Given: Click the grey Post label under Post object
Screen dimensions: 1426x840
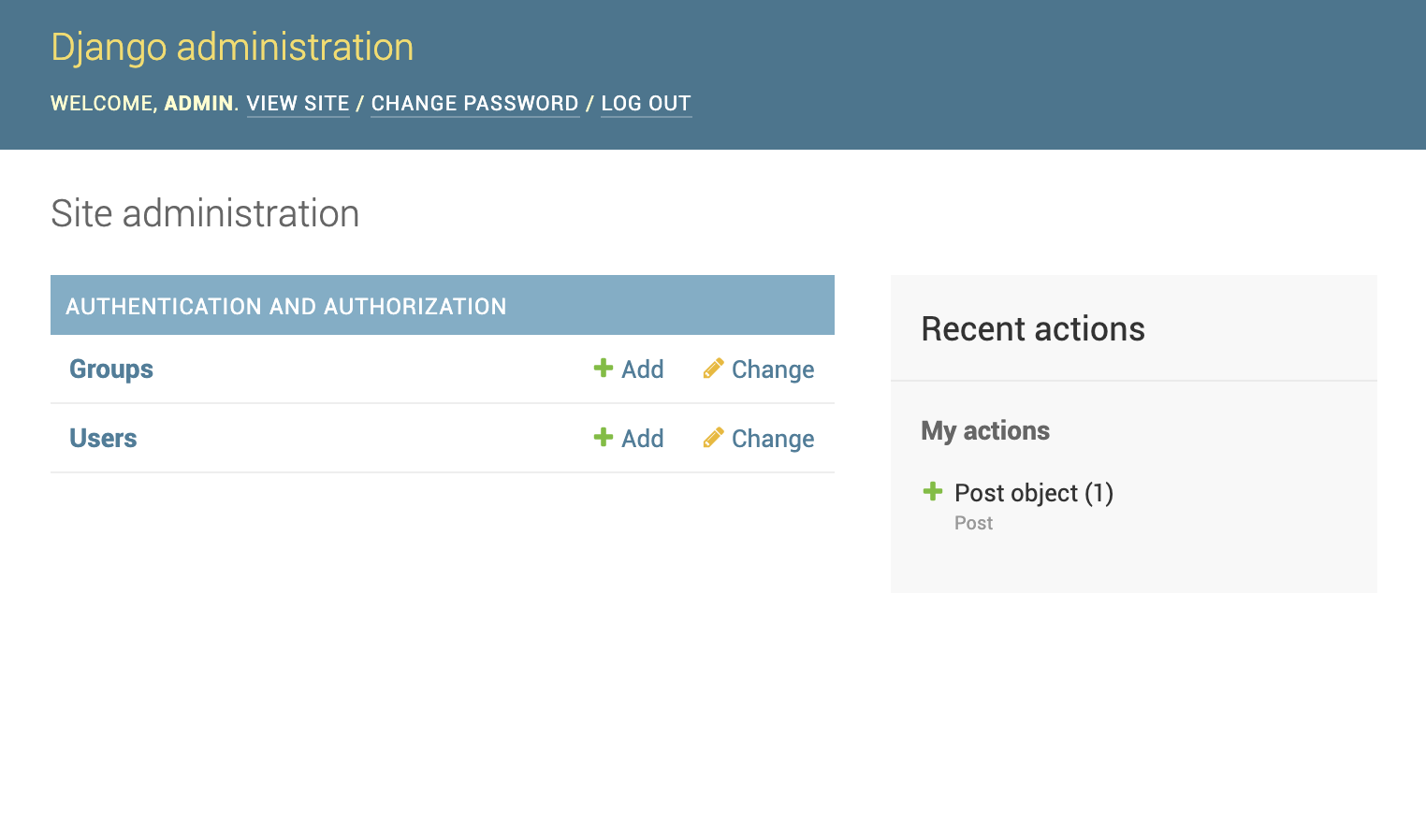Looking at the screenshot, I should coord(973,523).
